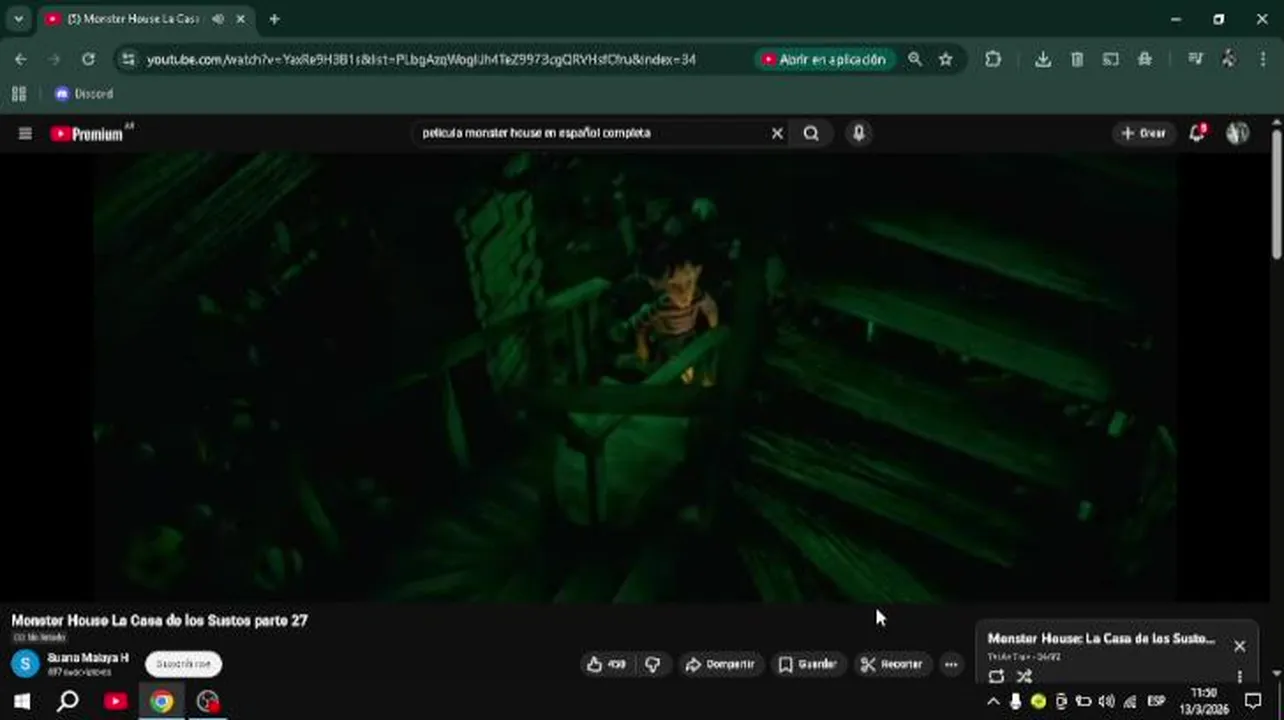Open the Crear create button
This screenshot has height=720, width=1284.
click(x=1143, y=133)
